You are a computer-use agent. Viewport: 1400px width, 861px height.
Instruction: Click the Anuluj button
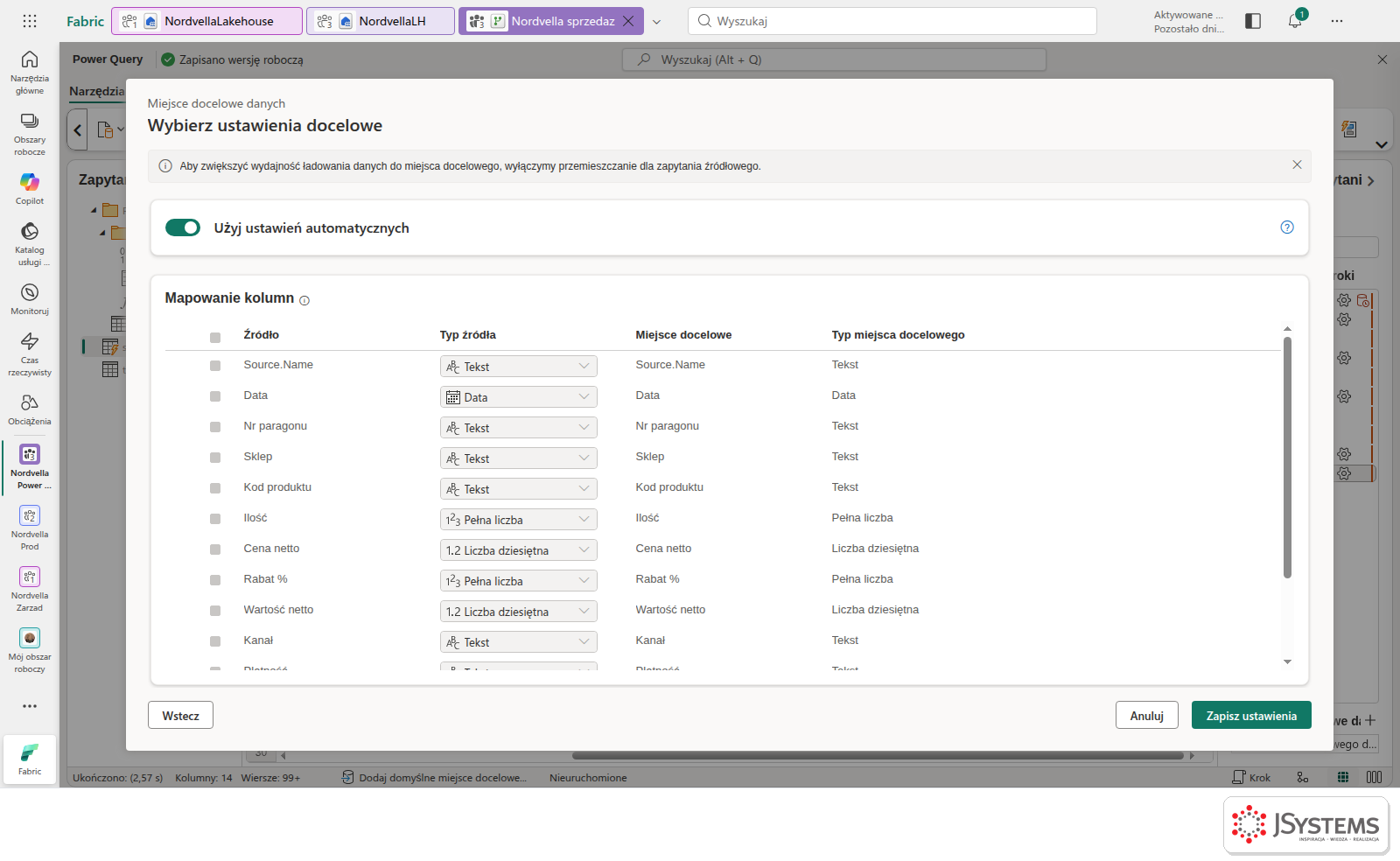click(1147, 716)
